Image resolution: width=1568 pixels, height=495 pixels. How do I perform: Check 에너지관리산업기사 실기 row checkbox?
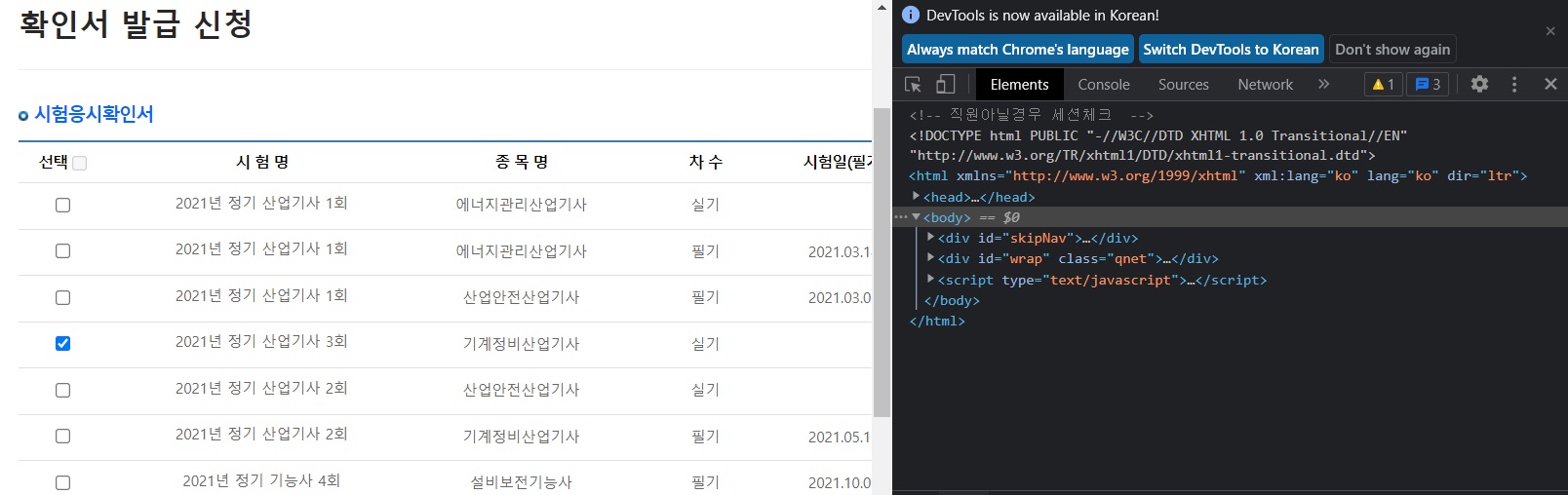[63, 205]
